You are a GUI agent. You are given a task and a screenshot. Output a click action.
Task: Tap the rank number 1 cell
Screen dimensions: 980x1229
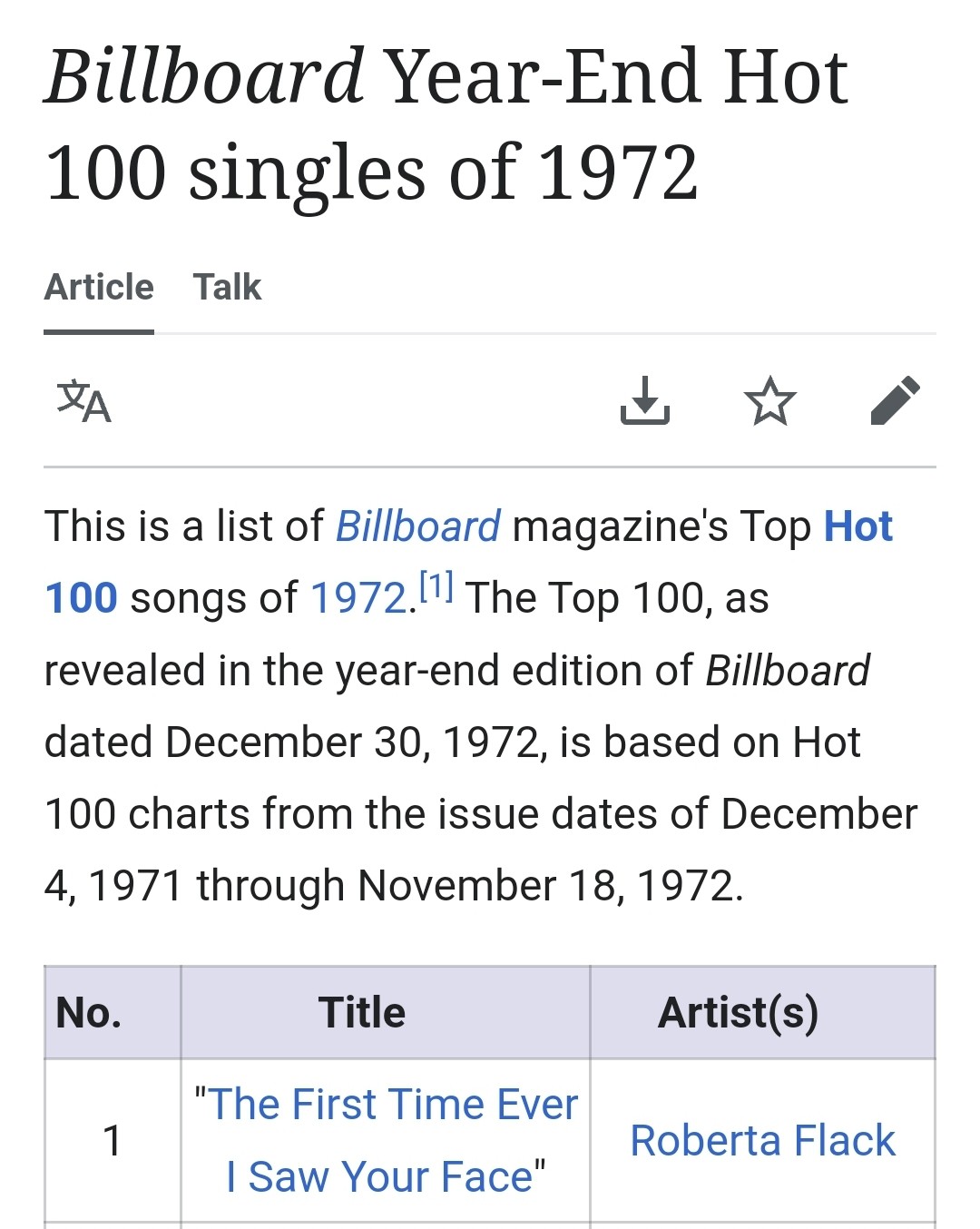113,1141
